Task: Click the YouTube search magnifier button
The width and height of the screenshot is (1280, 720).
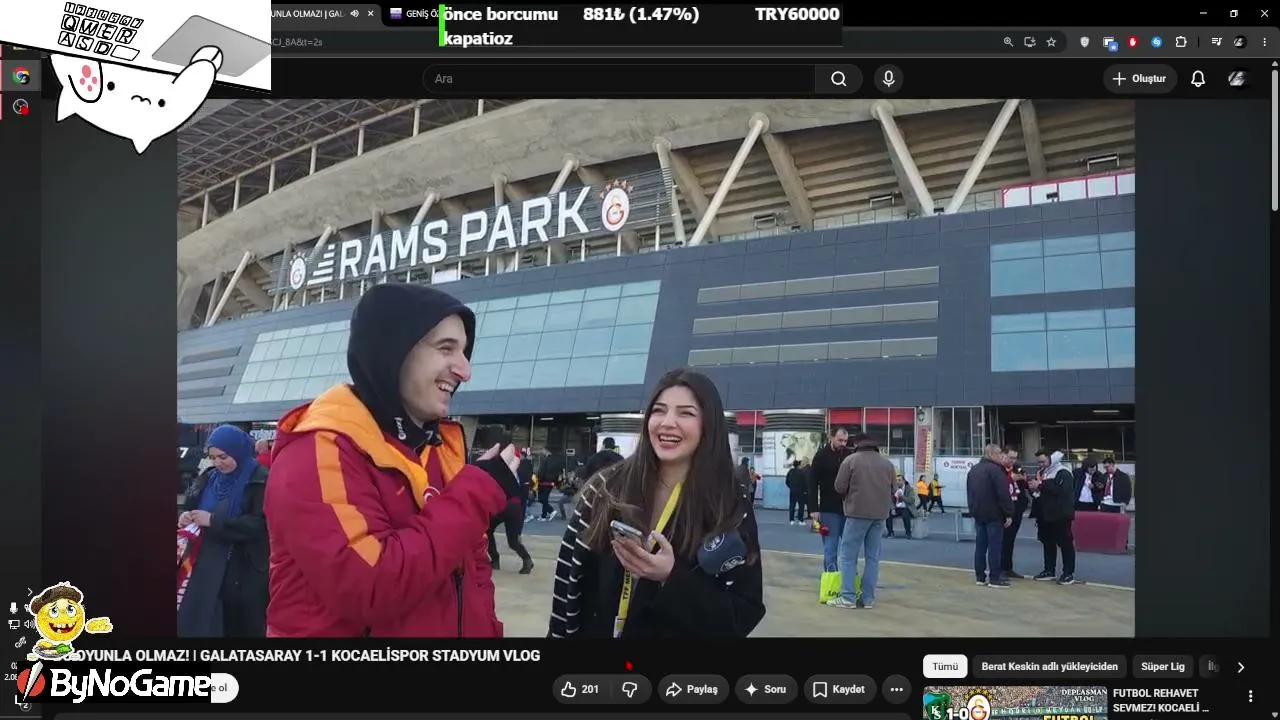Action: tap(838, 79)
